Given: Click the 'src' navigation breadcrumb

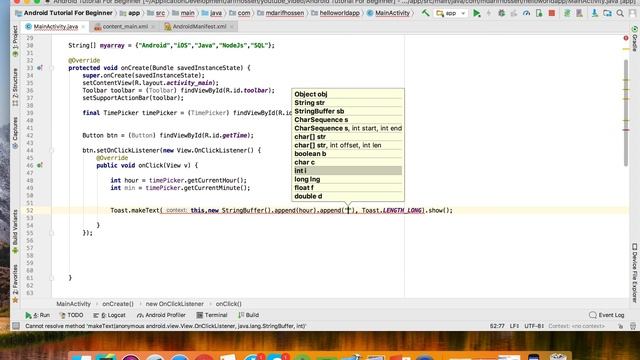Looking at the screenshot, I should [x=157, y=13].
